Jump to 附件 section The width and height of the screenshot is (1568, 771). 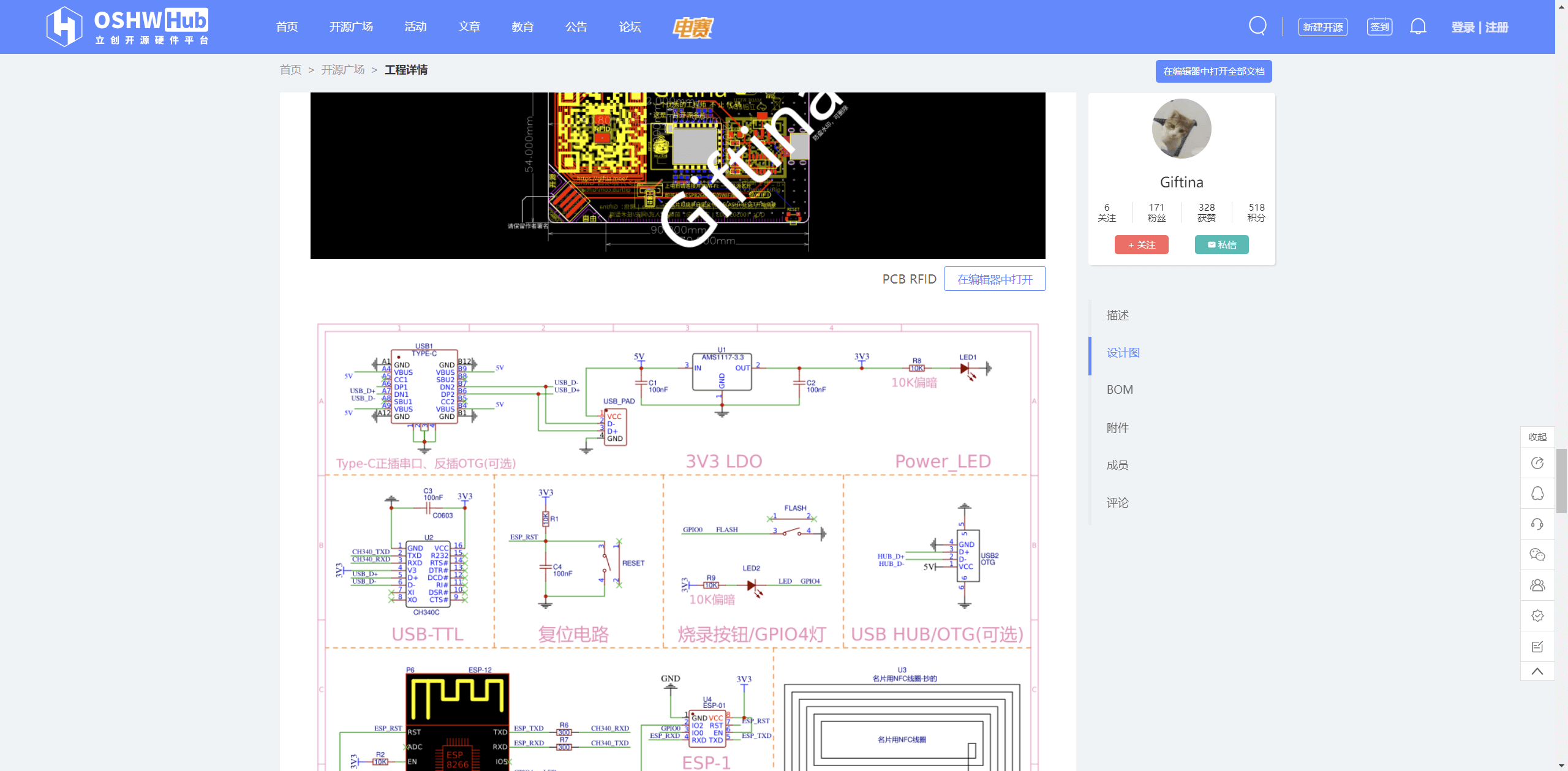(x=1117, y=427)
